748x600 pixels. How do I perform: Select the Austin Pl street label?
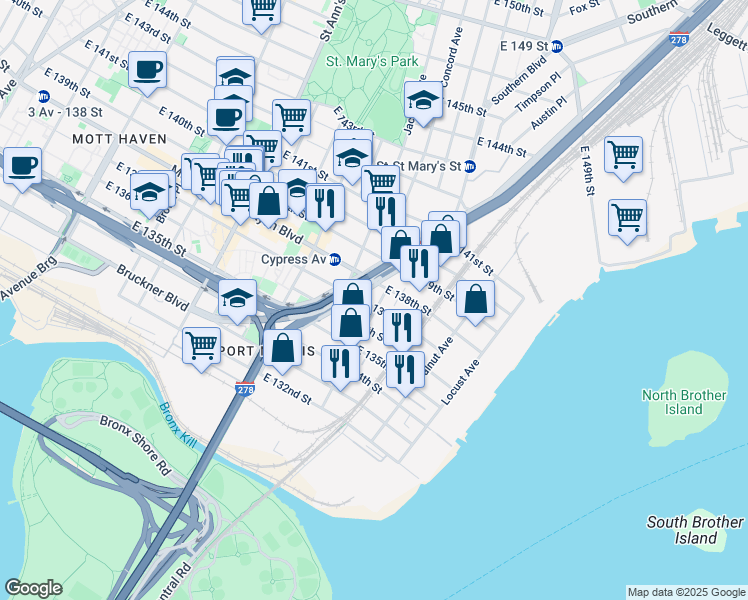[x=549, y=113]
